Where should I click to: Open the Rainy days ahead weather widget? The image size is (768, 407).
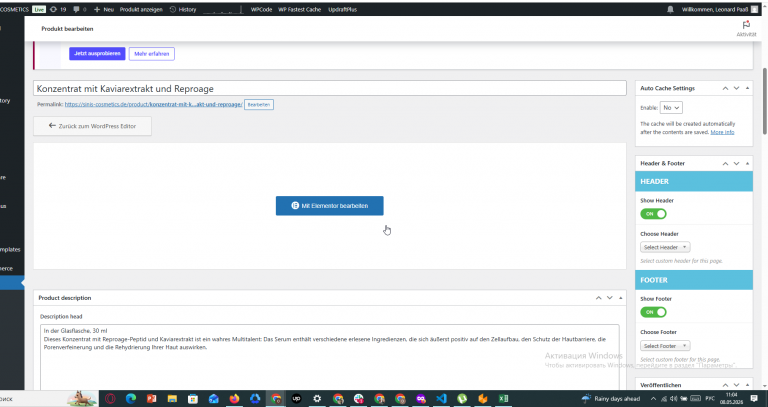(610, 399)
